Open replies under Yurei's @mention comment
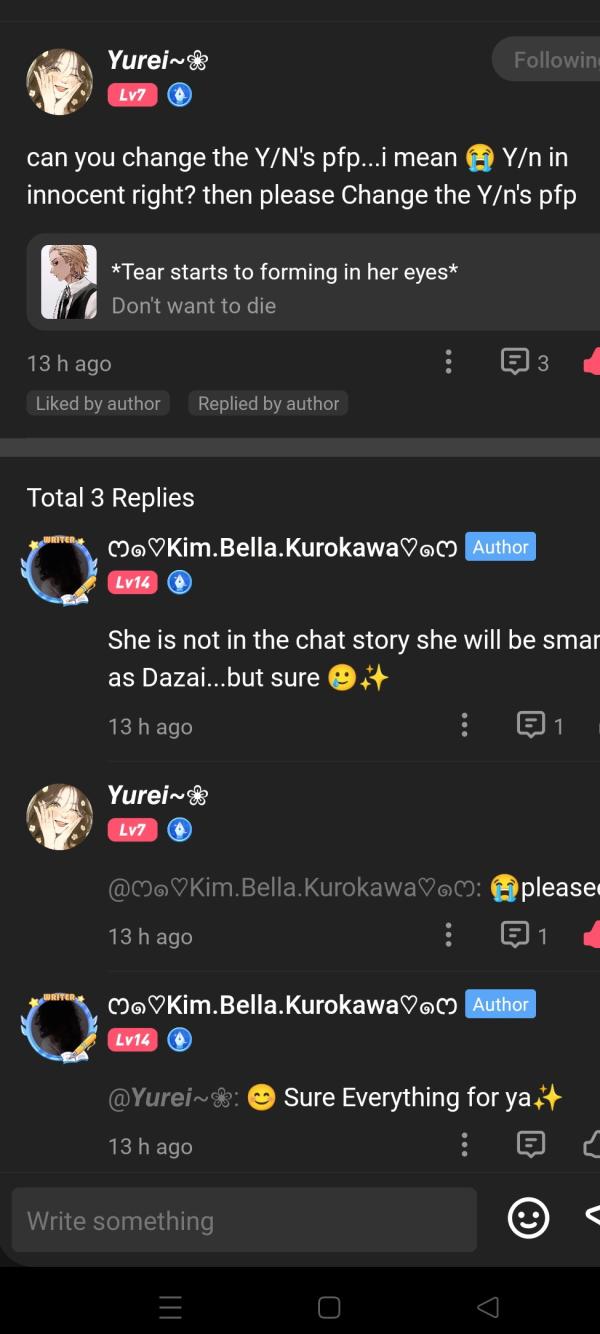Screen dimensions: 600x1334 pos(515,935)
